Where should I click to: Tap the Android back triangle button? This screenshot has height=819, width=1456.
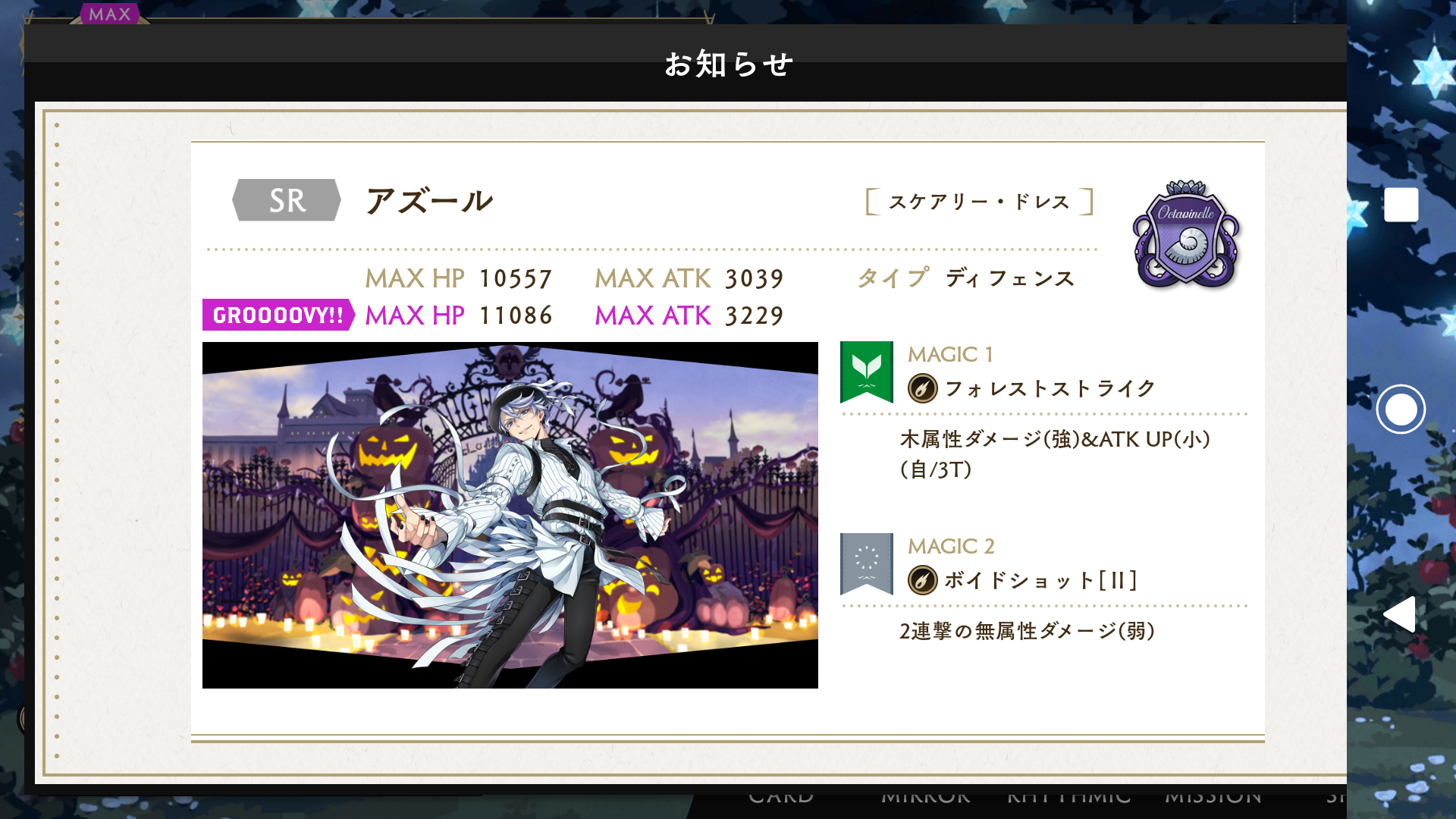coord(1399,613)
